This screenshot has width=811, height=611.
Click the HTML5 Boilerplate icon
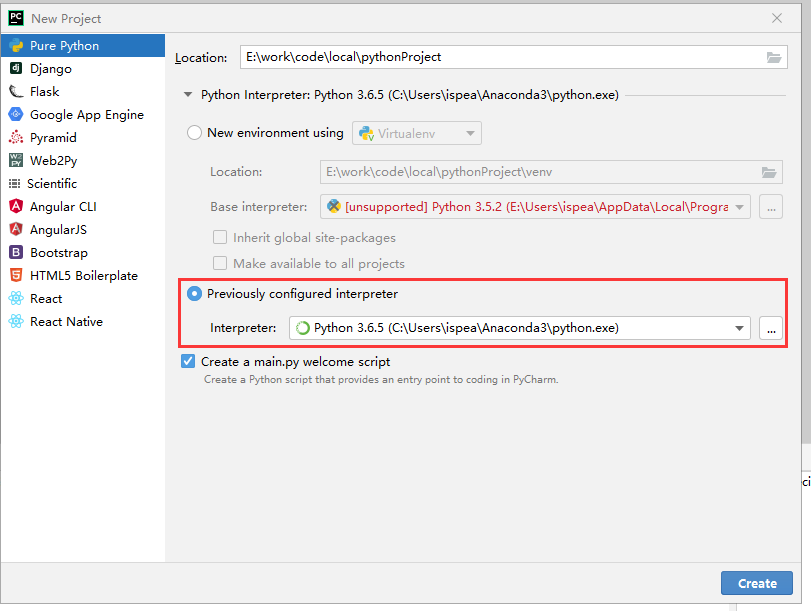coord(16,275)
